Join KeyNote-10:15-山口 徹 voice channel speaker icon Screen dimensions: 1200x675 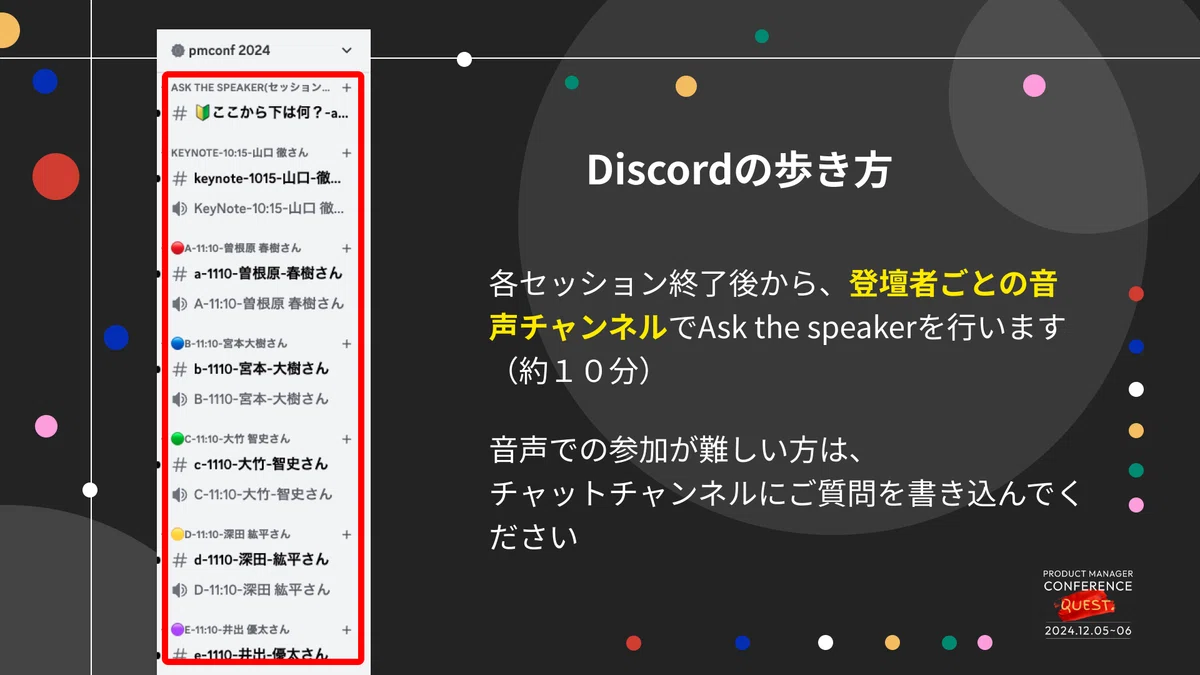[x=180, y=209]
